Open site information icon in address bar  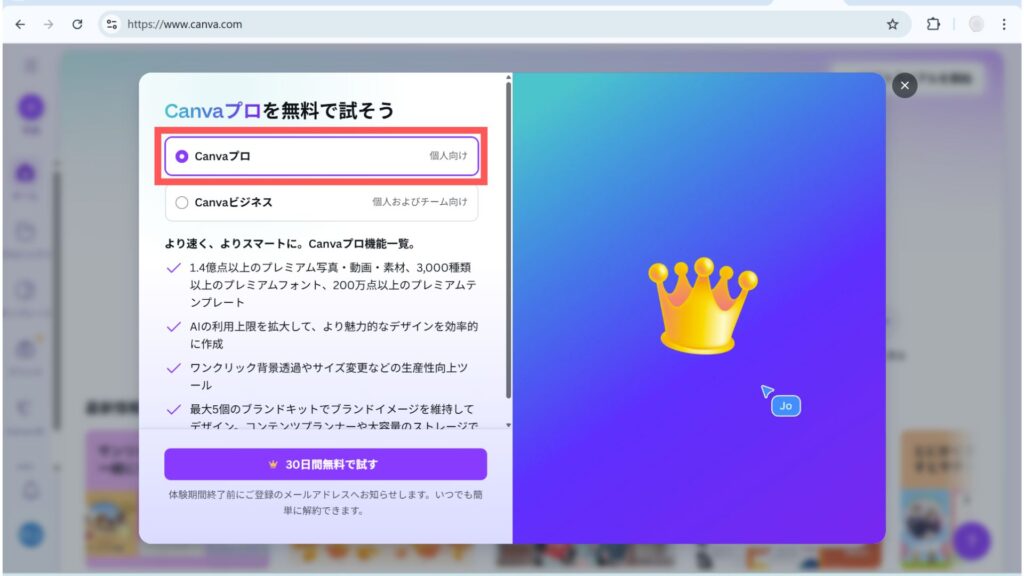click(112, 24)
